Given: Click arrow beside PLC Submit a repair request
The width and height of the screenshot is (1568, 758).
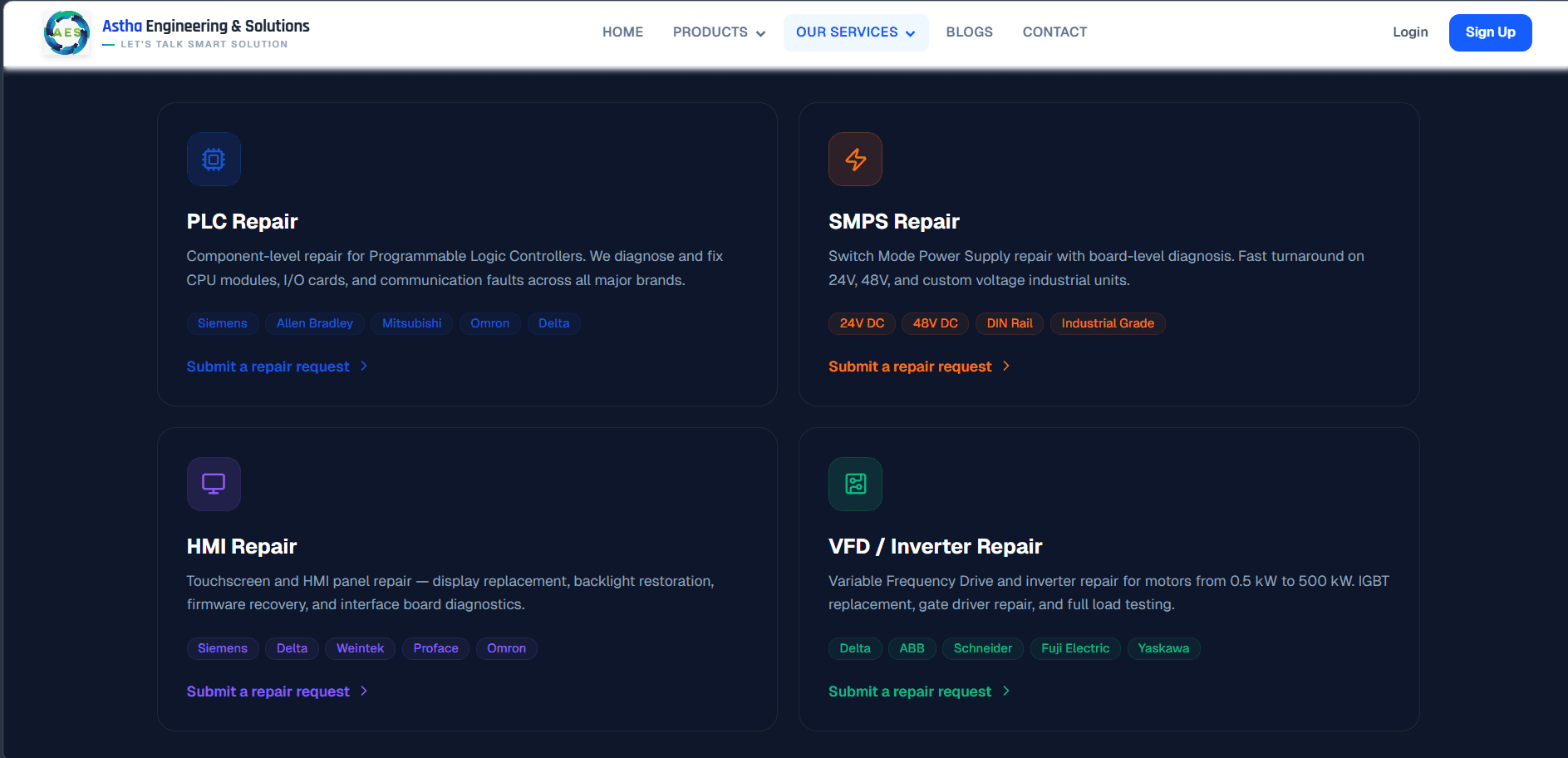Looking at the screenshot, I should click(x=364, y=366).
